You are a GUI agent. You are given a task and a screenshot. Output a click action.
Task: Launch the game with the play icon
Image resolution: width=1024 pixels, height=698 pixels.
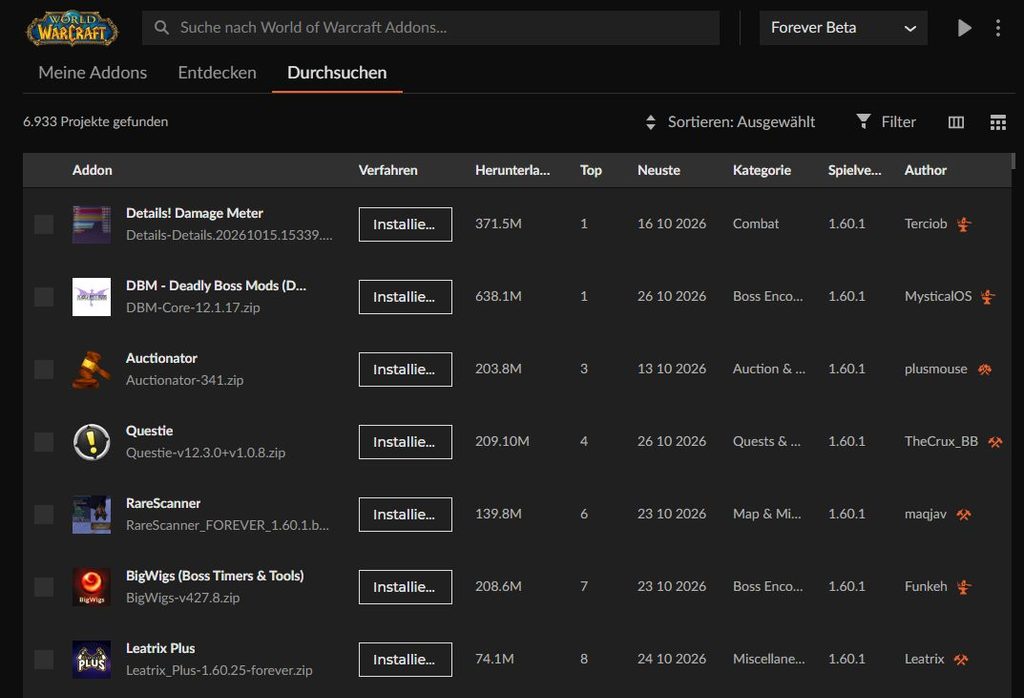pyautogui.click(x=964, y=27)
